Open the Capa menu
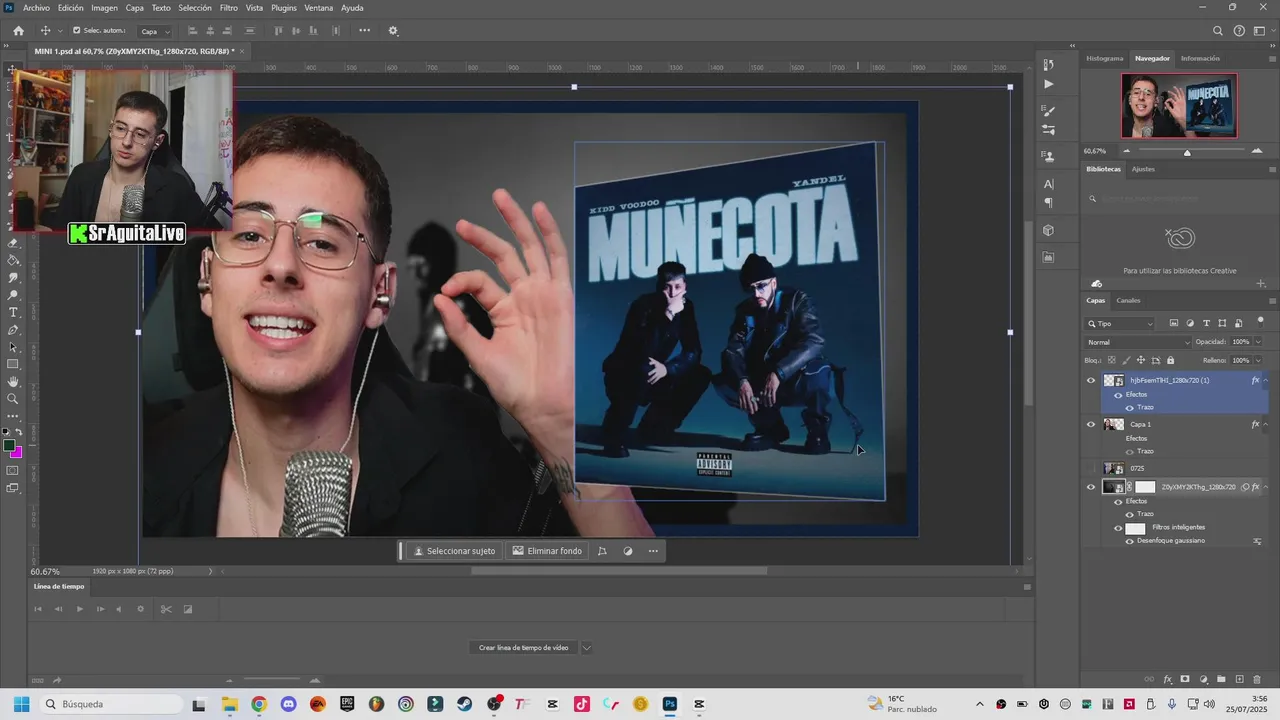The height and width of the screenshot is (720, 1280). pos(134,8)
